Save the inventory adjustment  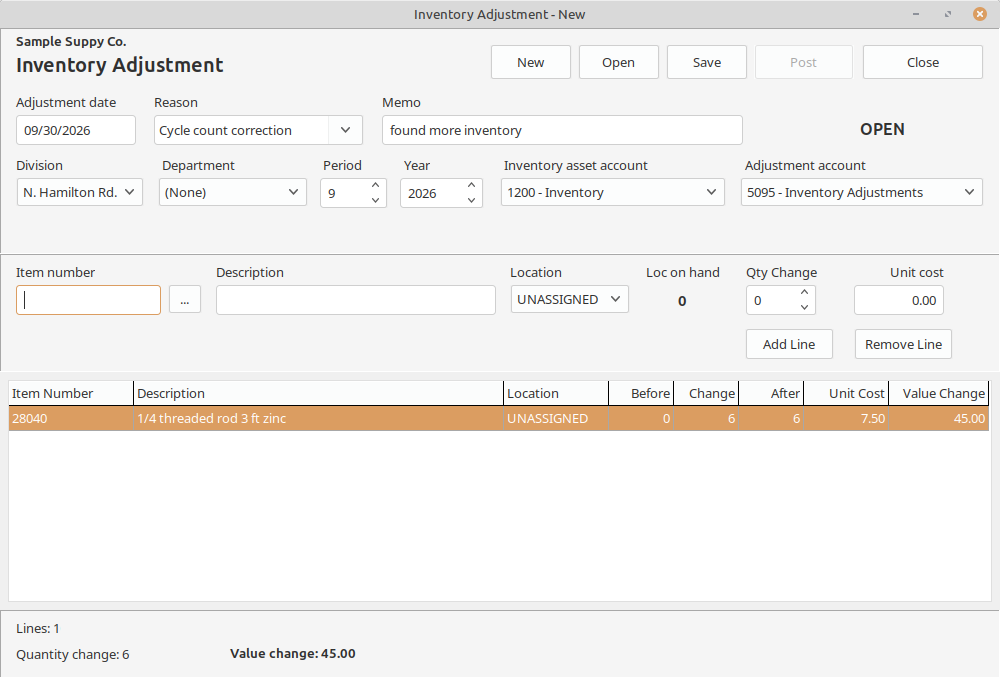coord(707,62)
